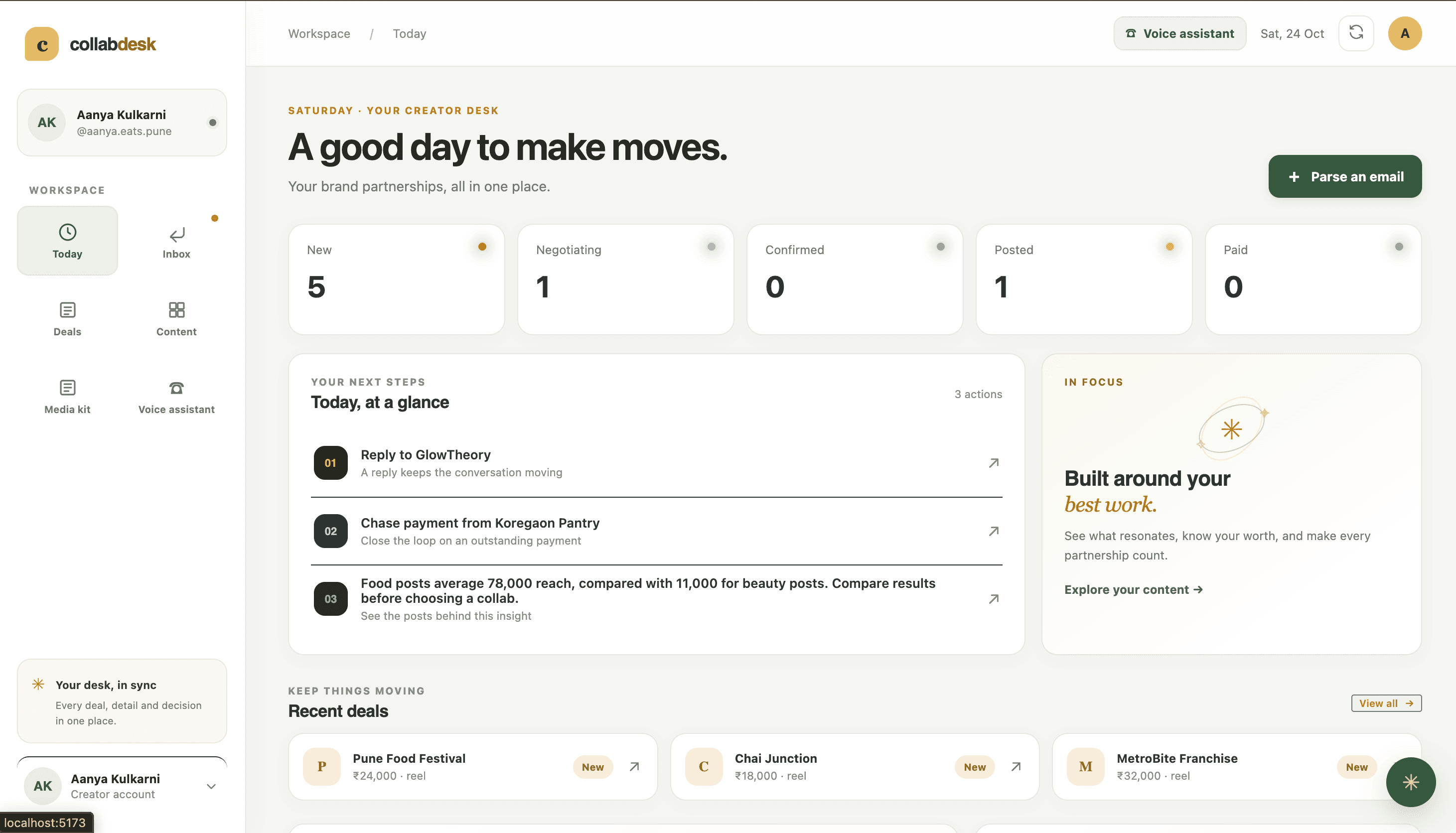Screen dimensions: 1456x833
Task: Open the Confirmed stat card
Action: point(855,279)
